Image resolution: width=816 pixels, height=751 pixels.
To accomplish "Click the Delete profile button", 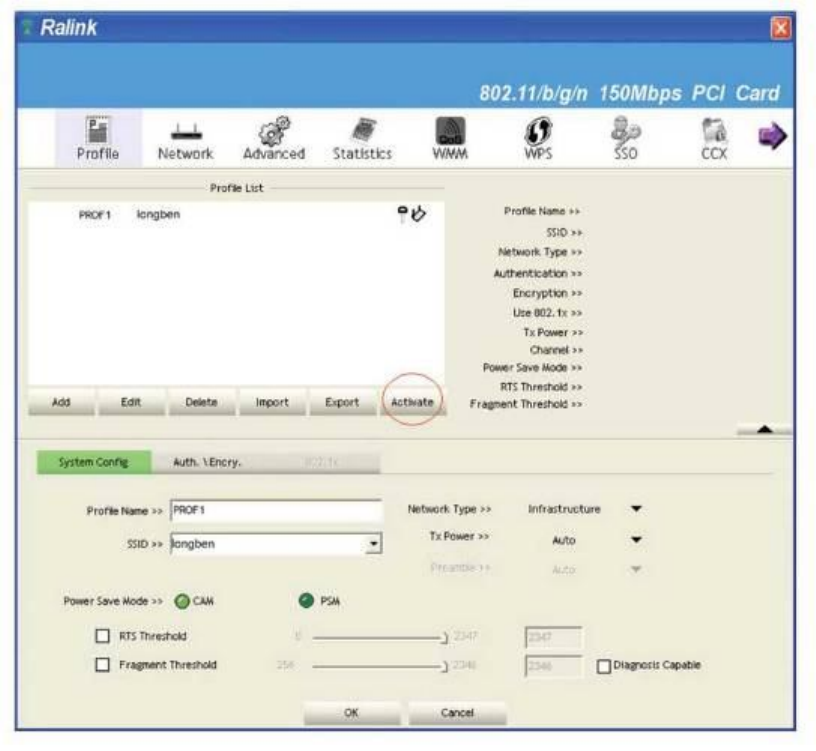I will point(201,402).
